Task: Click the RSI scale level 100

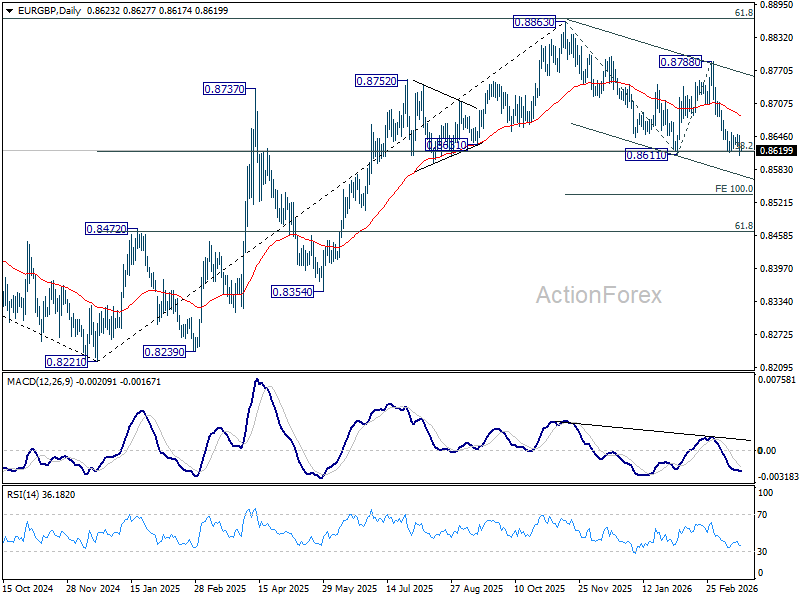Action: pyautogui.click(x=766, y=493)
